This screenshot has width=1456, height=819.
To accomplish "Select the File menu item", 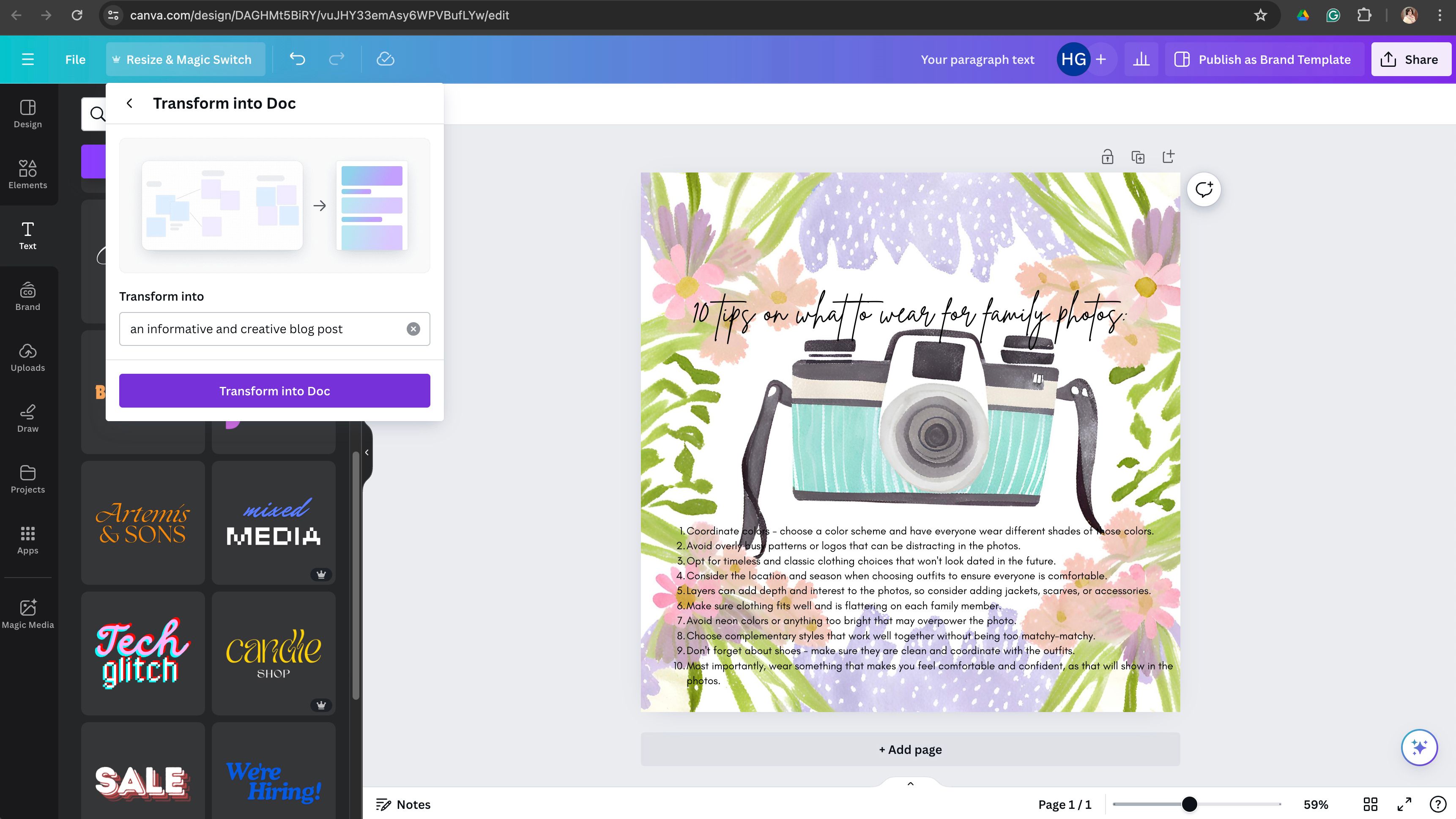I will [x=75, y=59].
